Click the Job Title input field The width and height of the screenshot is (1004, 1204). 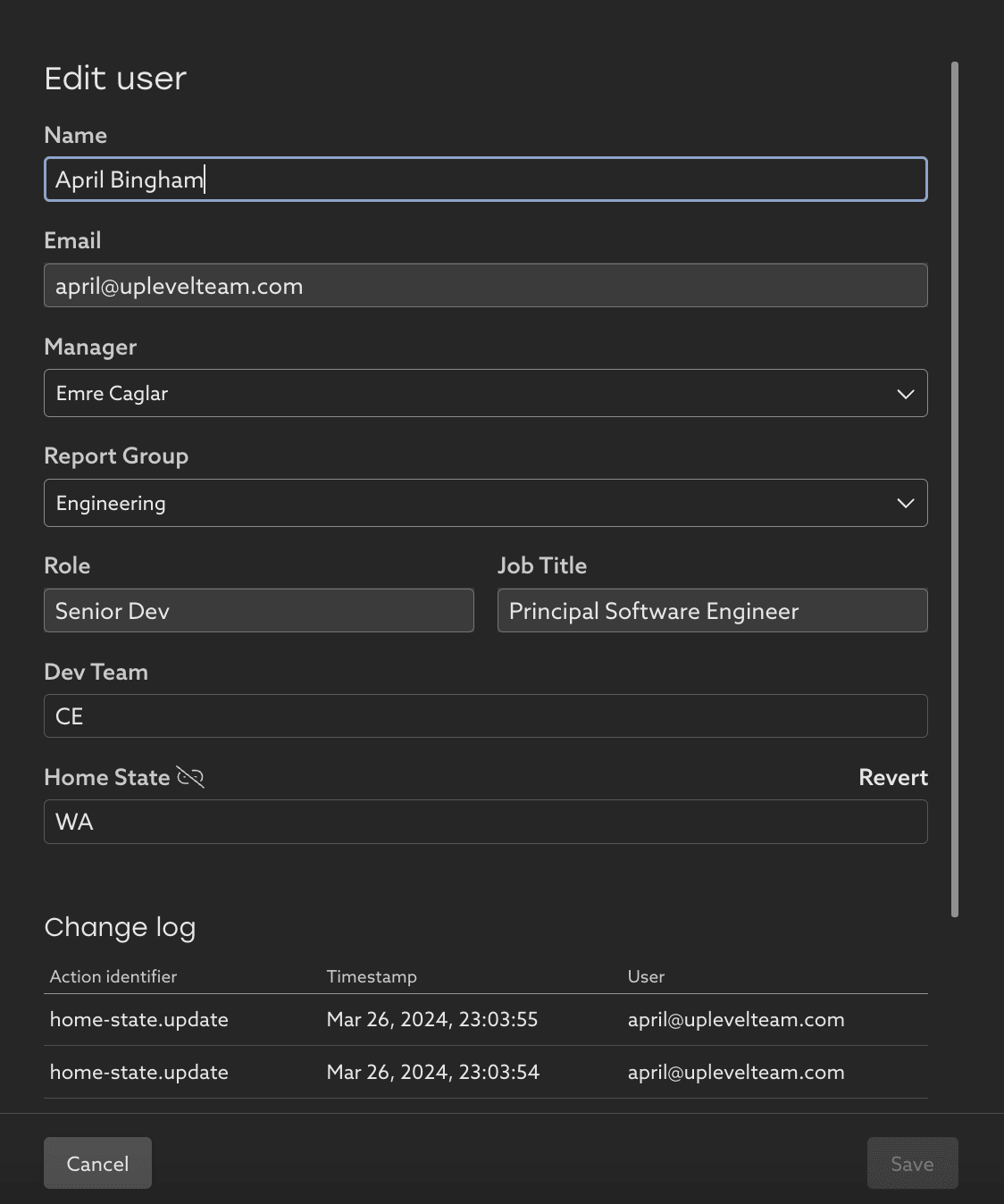(712, 611)
